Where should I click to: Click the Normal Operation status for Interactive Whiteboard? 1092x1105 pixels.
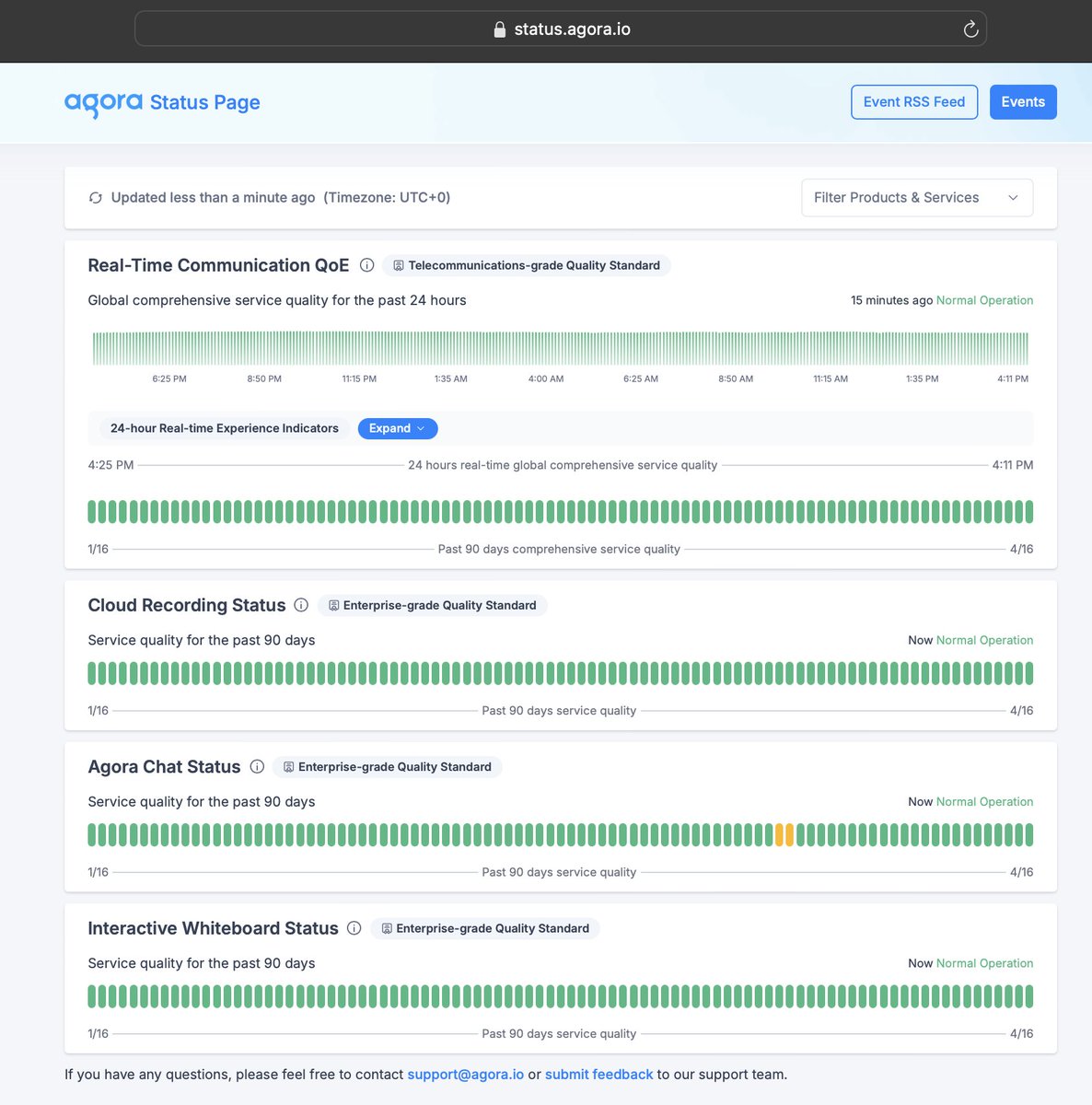click(x=984, y=962)
